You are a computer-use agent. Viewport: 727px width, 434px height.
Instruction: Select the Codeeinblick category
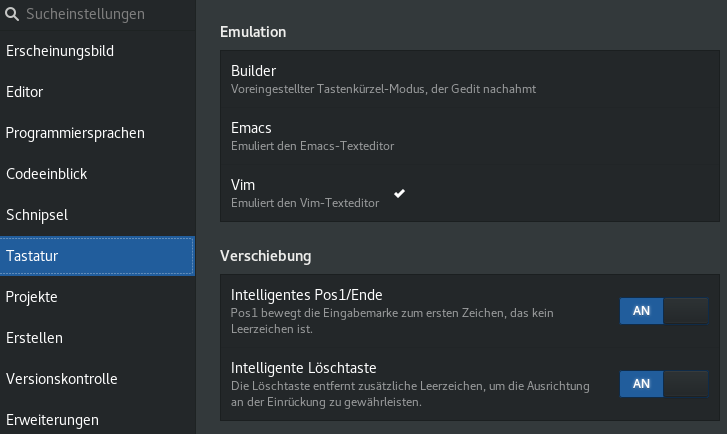coord(47,174)
